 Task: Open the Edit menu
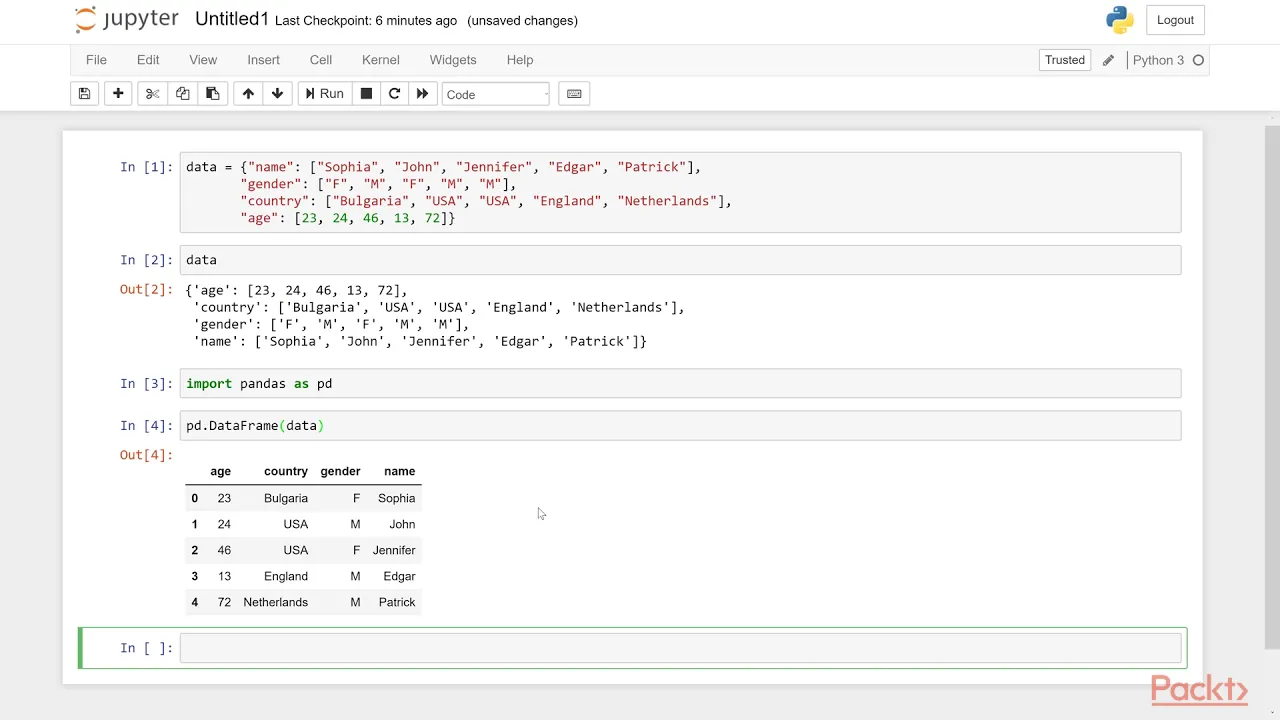coord(148,60)
